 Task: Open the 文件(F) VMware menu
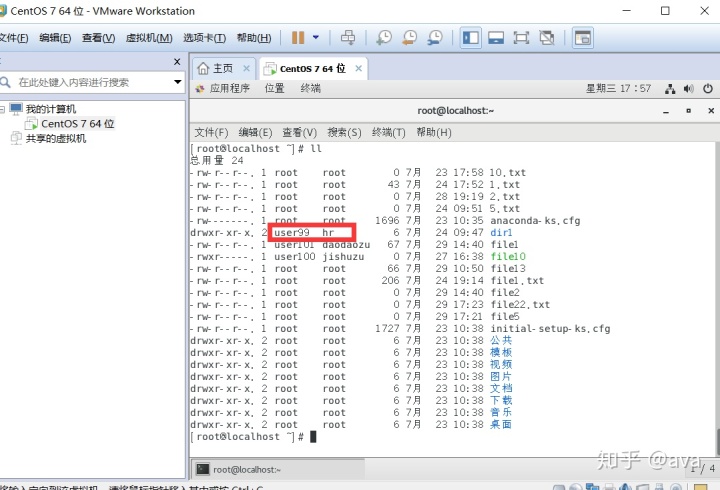(13, 38)
